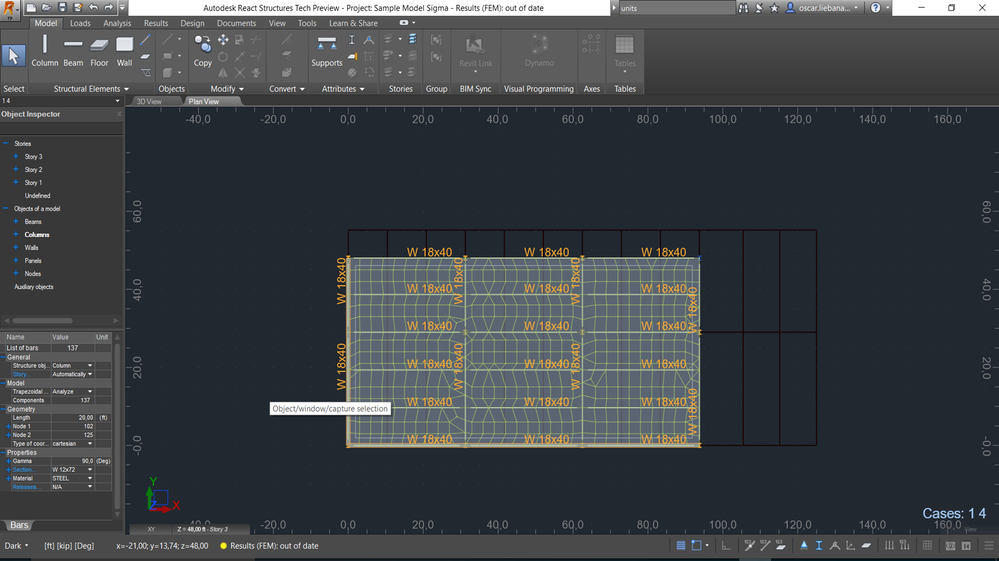This screenshot has height=561, width=999.
Task: Choose the Beam tool
Action: (73, 51)
